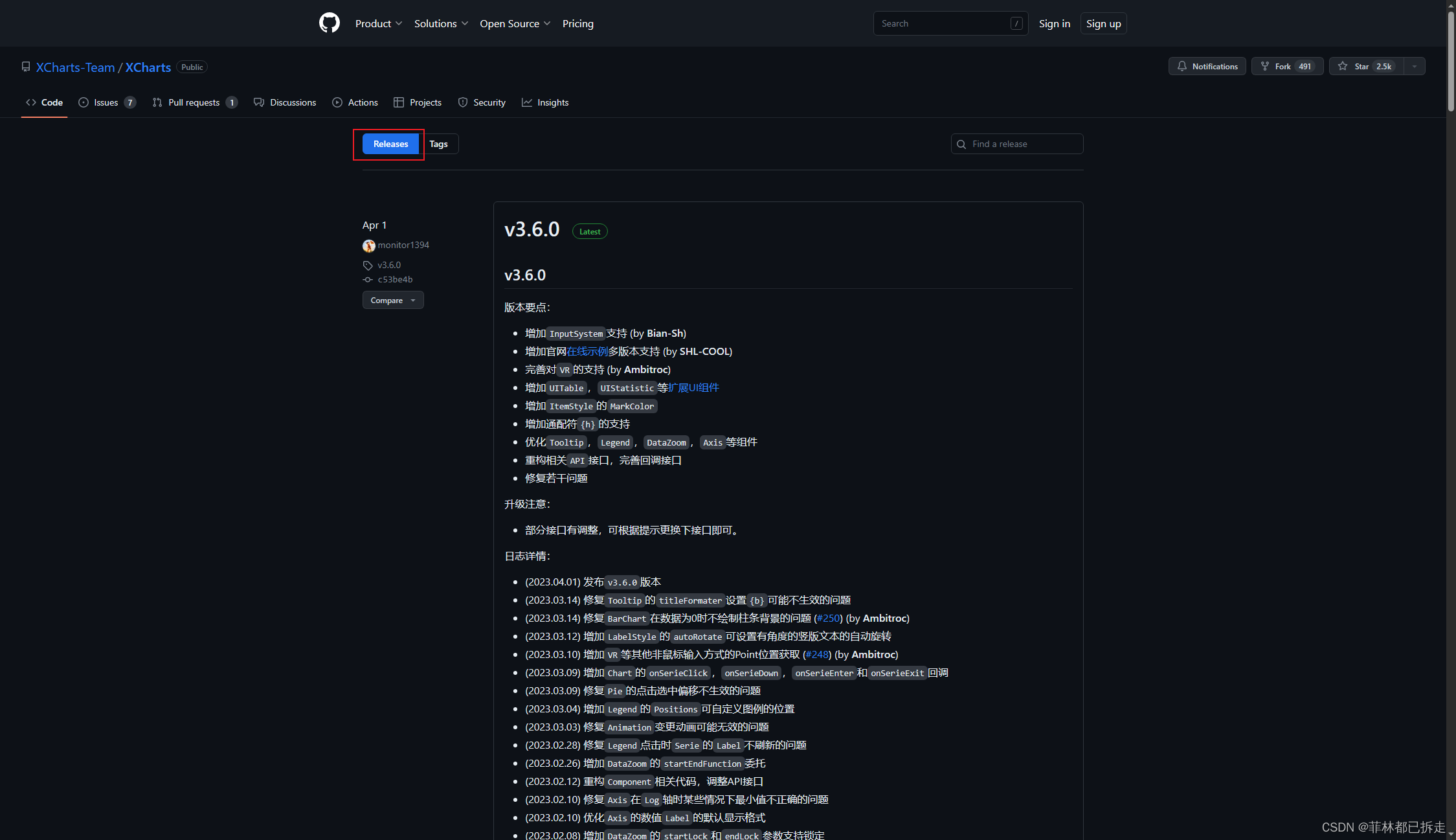Open the Compare dropdown for v3.6.0

click(x=392, y=300)
